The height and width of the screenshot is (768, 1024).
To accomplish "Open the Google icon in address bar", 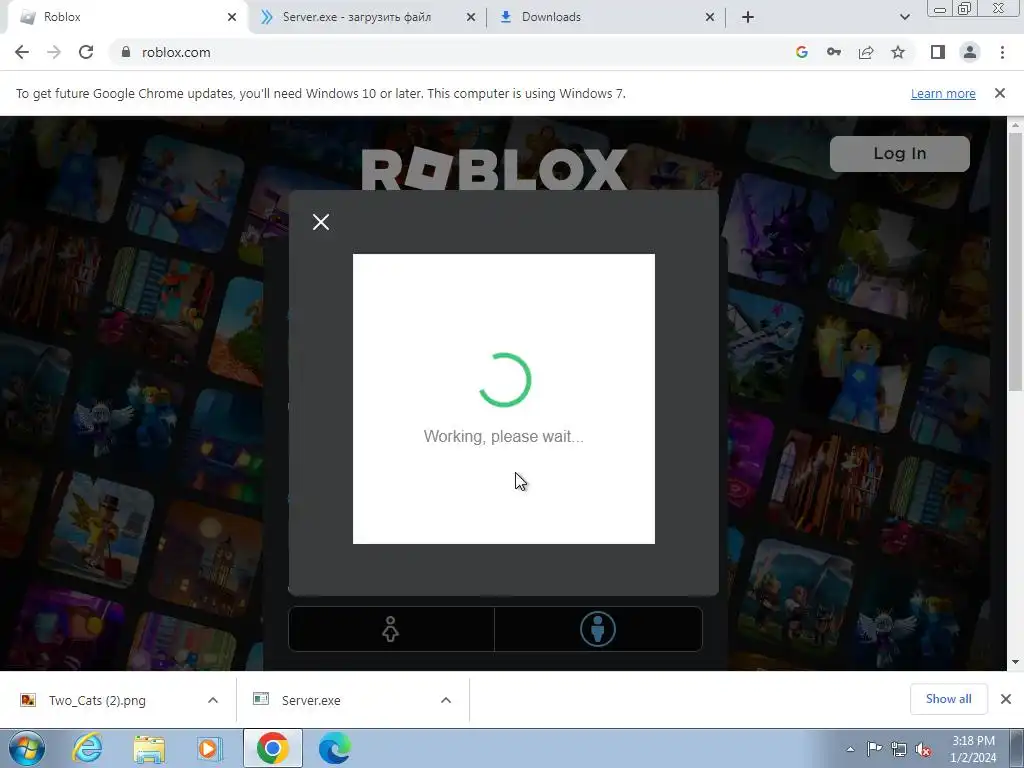I will click(x=802, y=52).
